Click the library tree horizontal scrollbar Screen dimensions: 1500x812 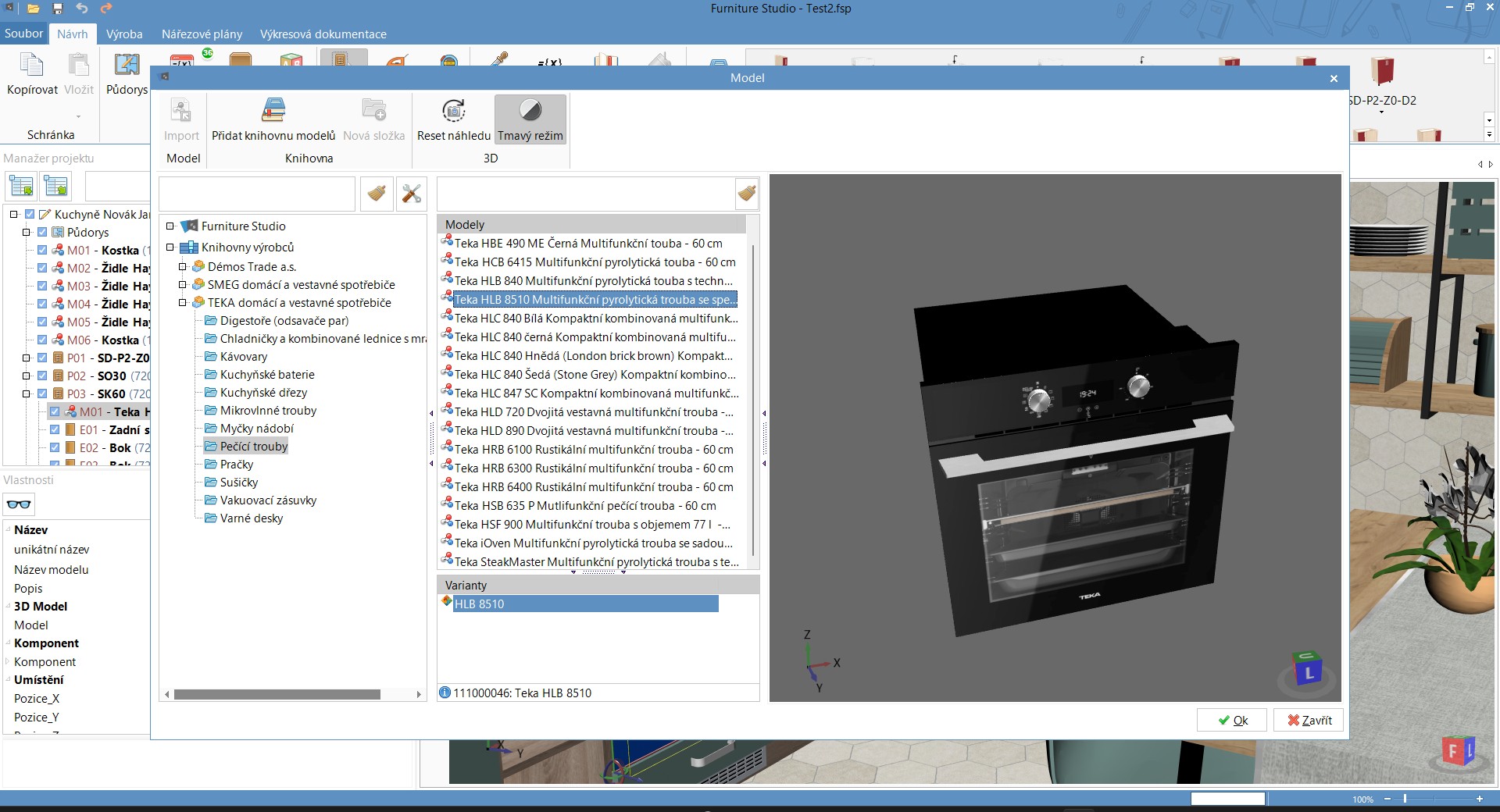pyautogui.click(x=277, y=694)
